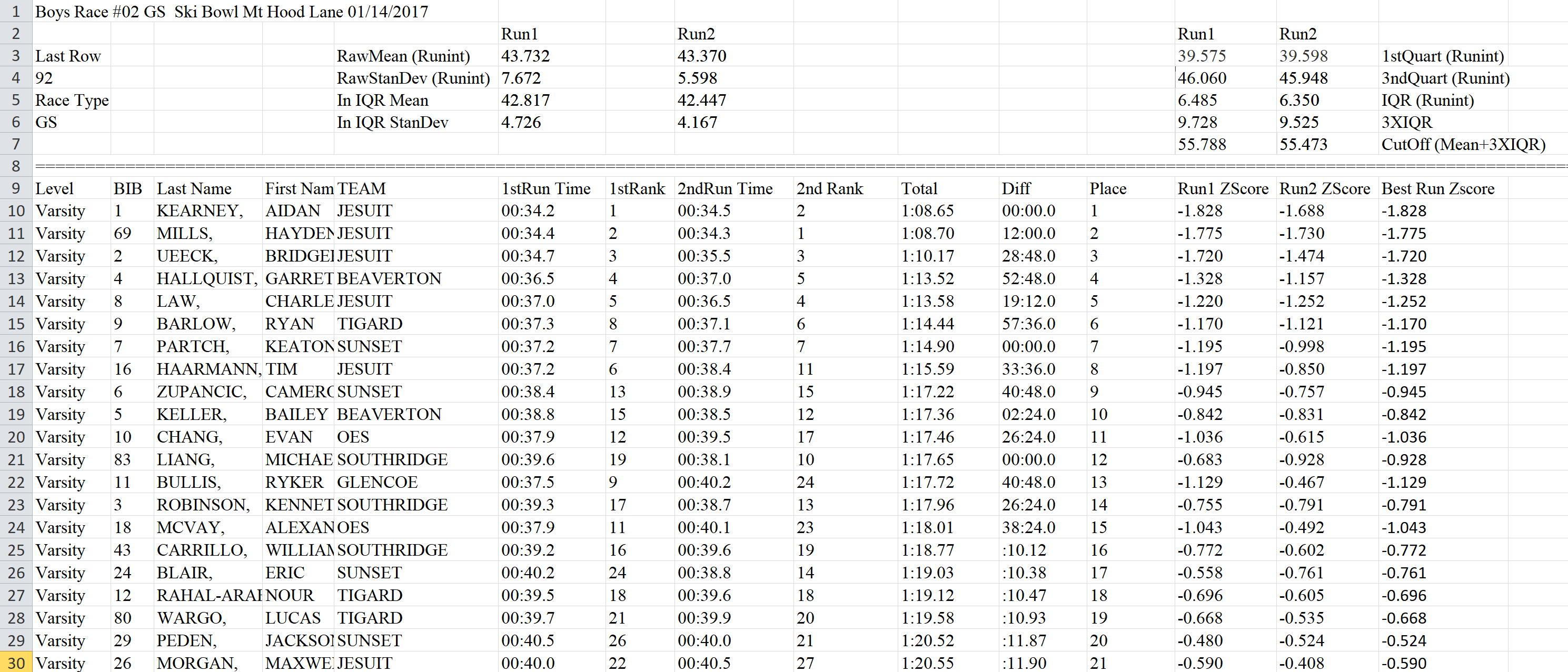Select row header 1
This screenshot has width=1568, height=672.
16,12
